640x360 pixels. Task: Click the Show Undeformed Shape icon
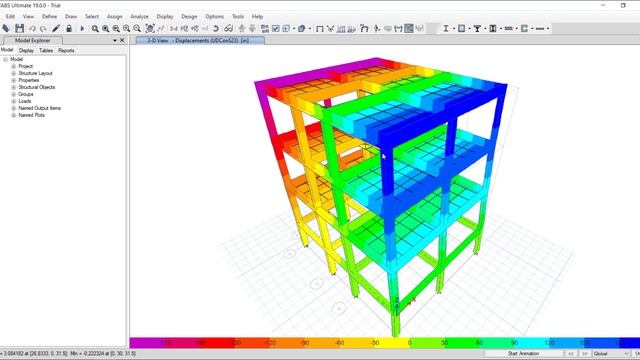coord(320,29)
